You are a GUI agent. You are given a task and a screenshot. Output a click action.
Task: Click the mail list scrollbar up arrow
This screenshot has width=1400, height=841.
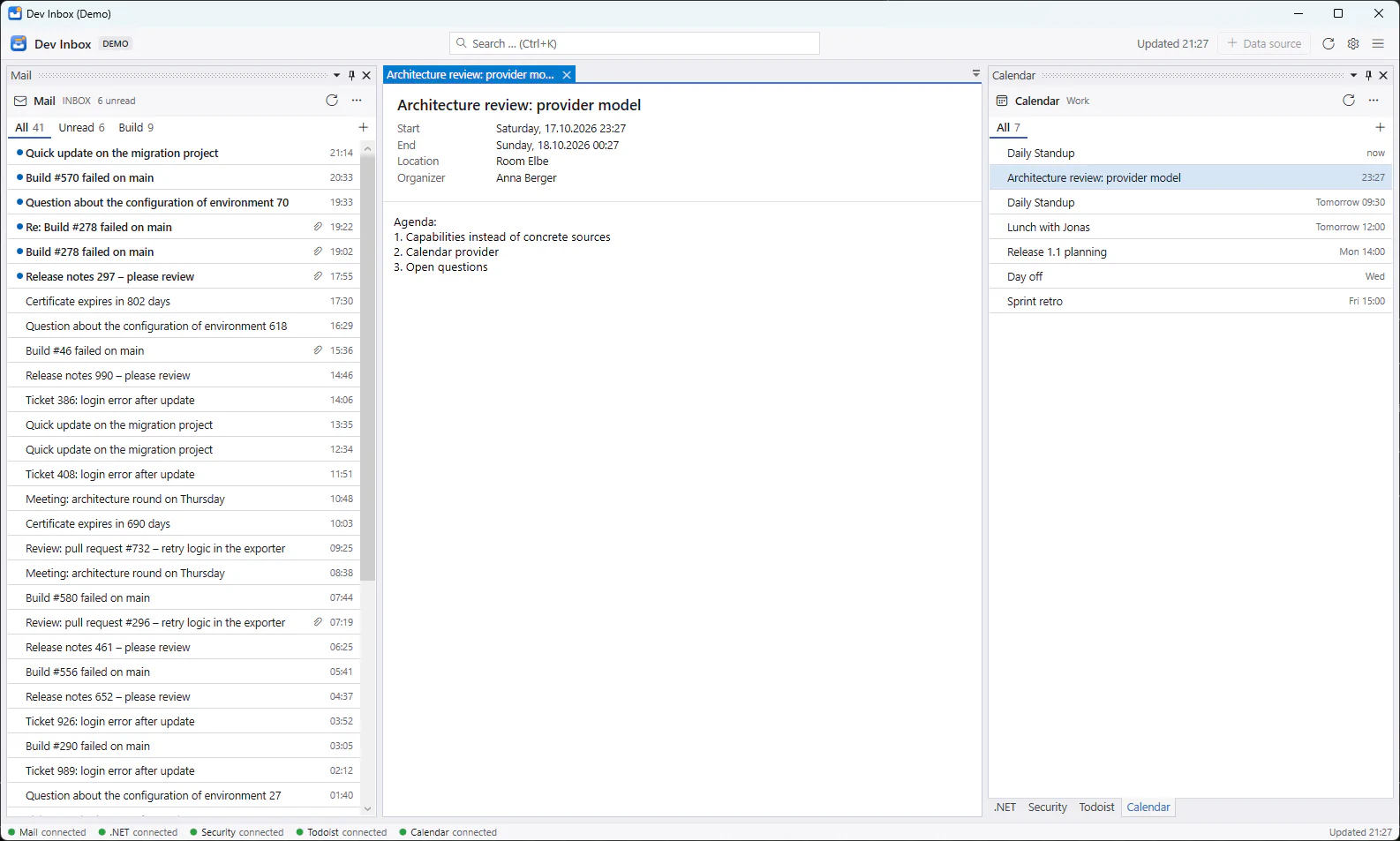pos(367,148)
